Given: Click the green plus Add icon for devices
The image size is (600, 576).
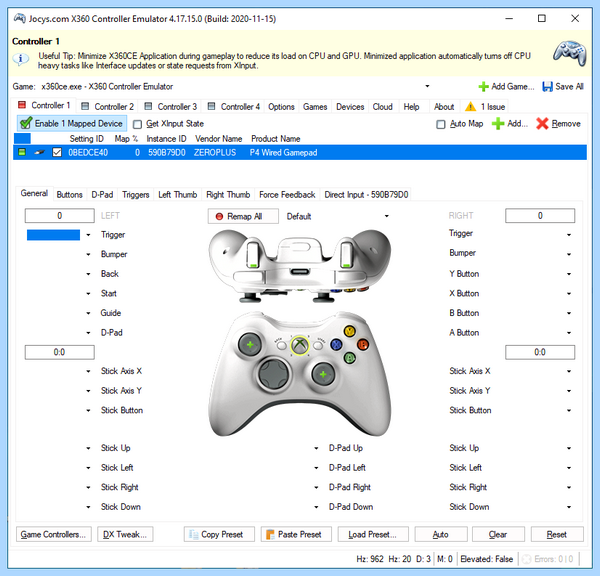Looking at the screenshot, I should 497,124.
